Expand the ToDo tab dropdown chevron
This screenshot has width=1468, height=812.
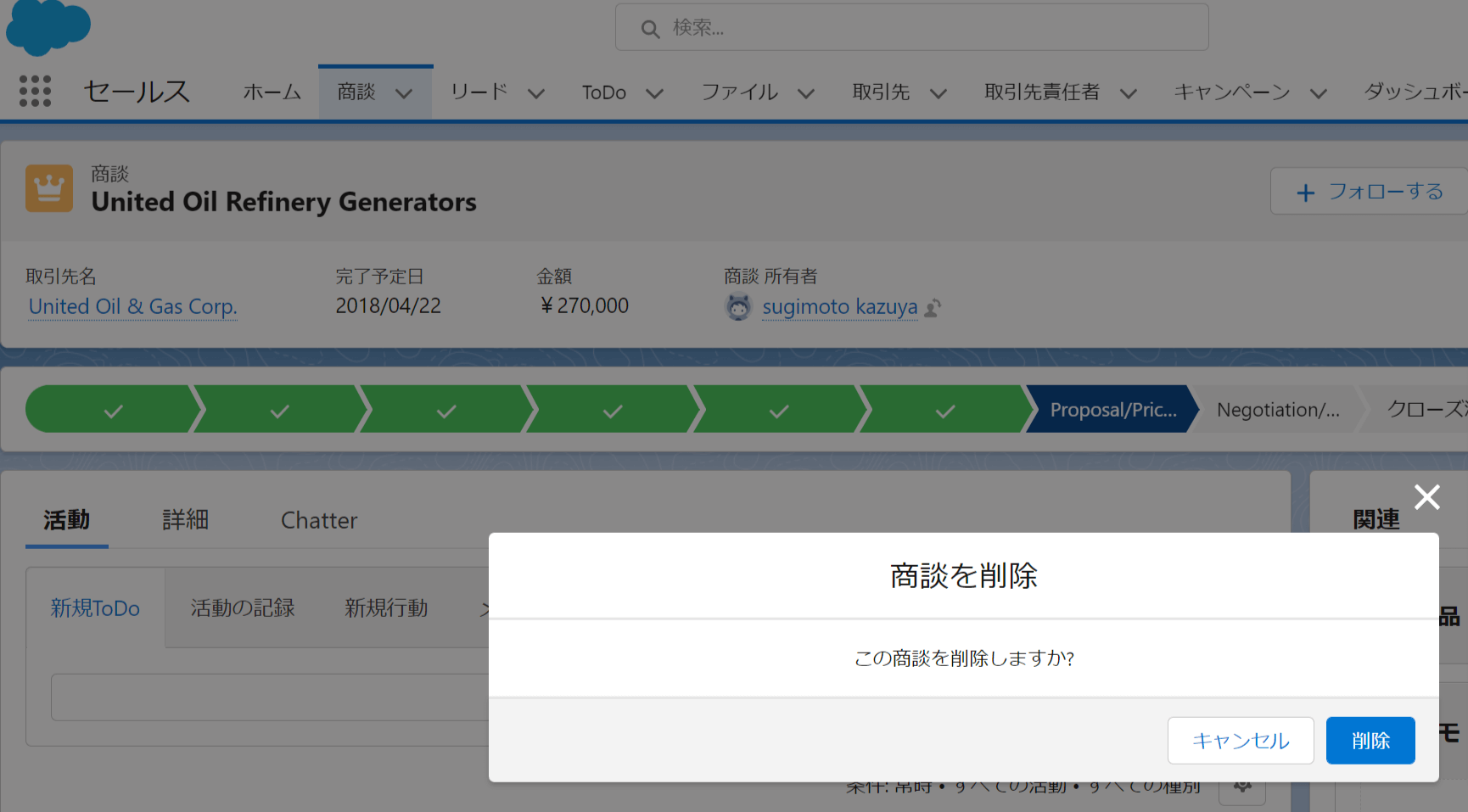[654, 93]
